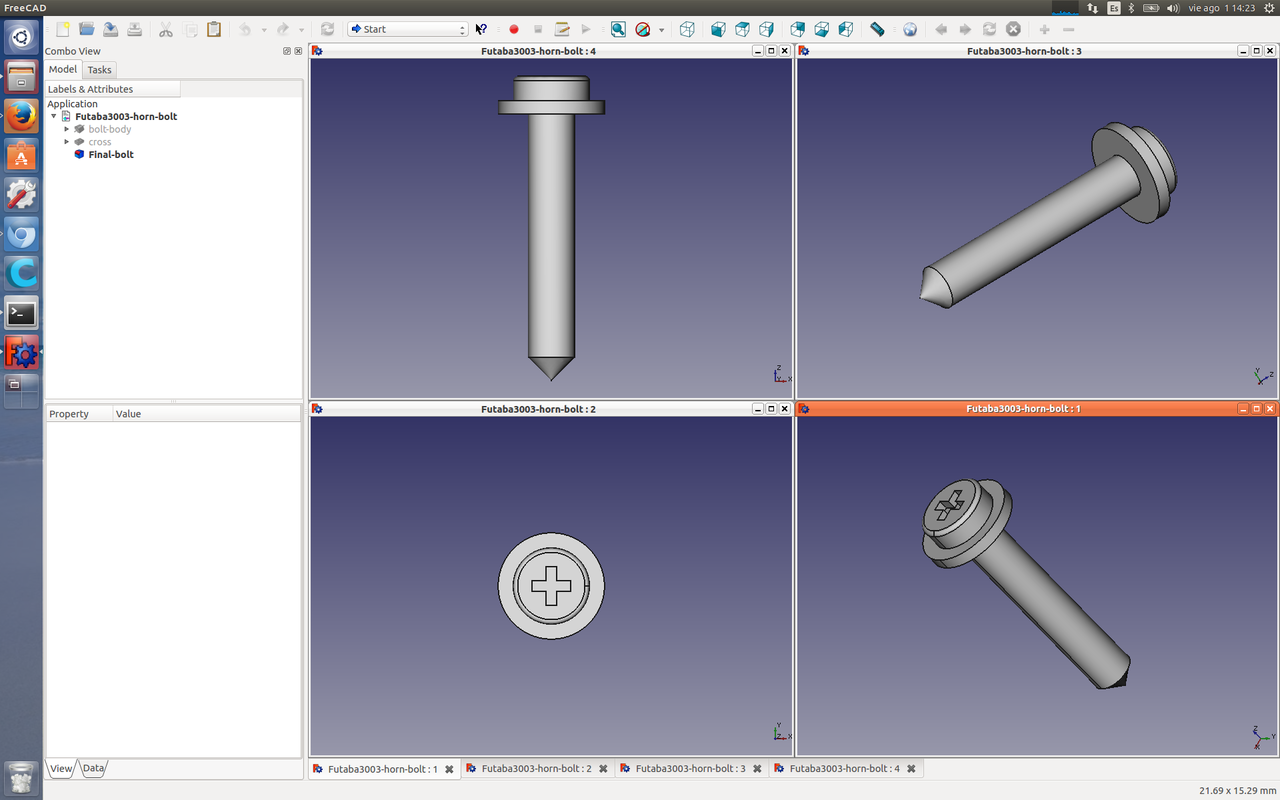Collapse the Futaba3003-horn-bolt document tree
Screen dimensions: 1280x800
54,117
